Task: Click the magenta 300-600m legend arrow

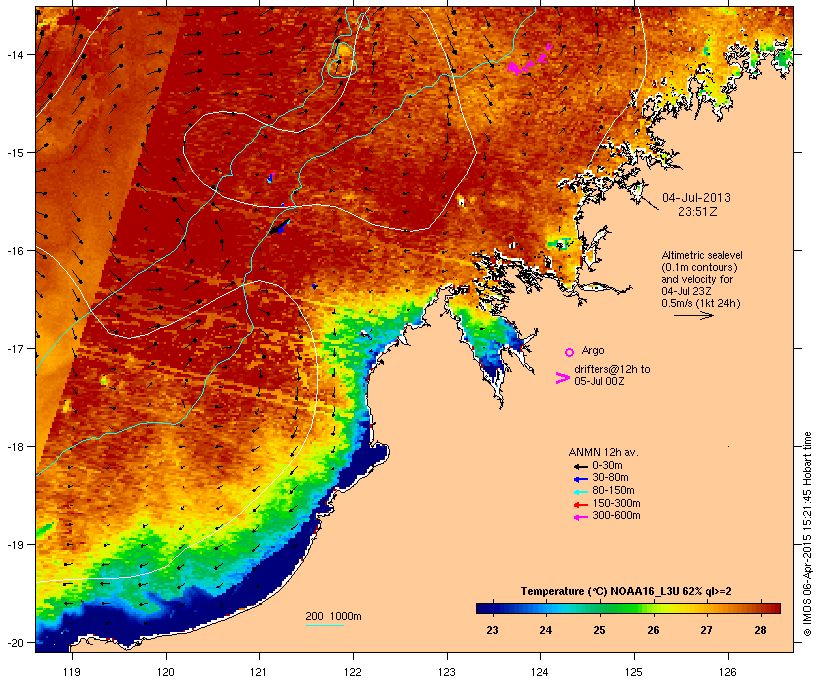Action: (581, 517)
